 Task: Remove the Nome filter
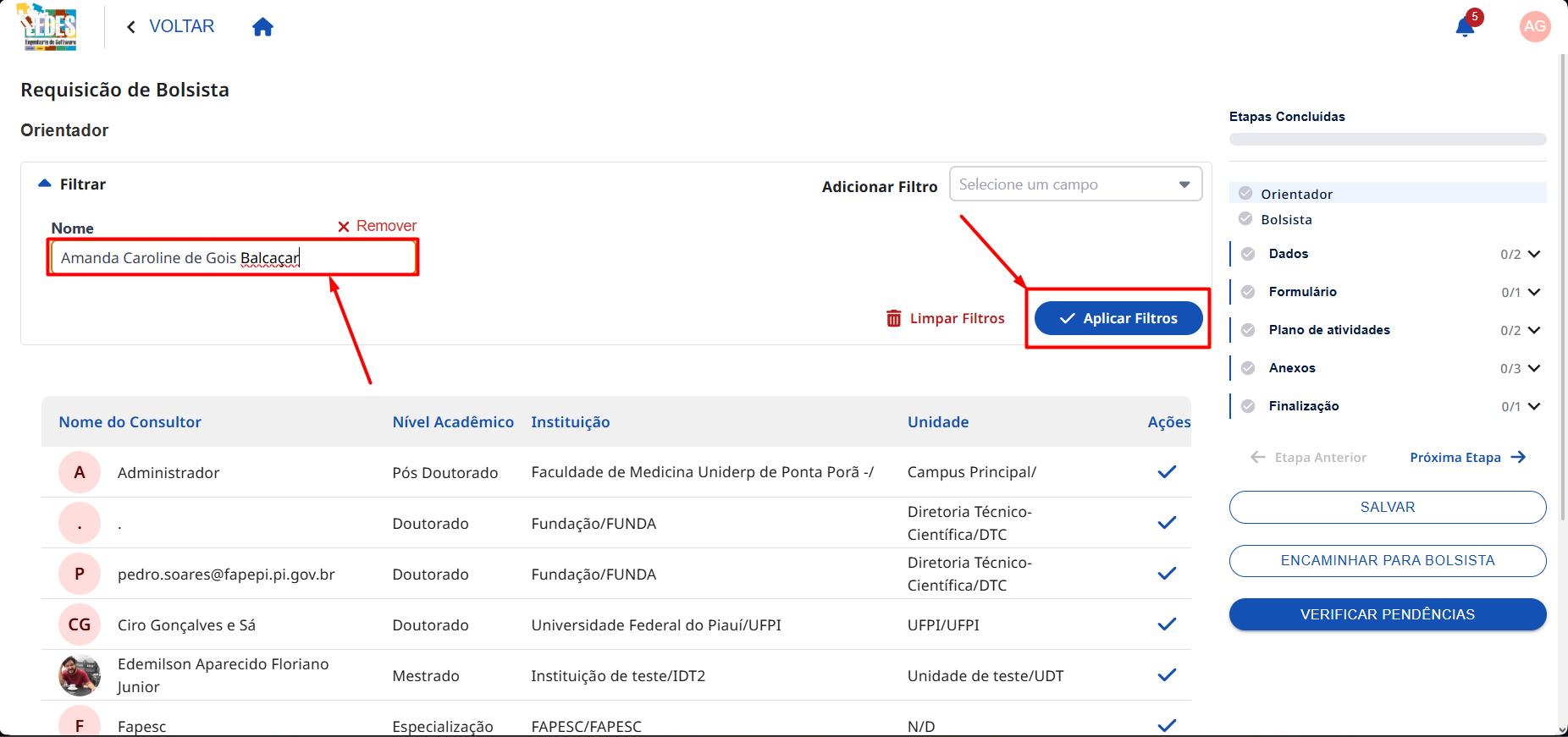point(377,226)
